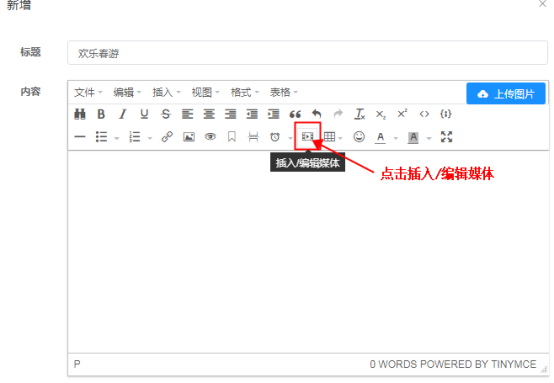Image resolution: width=554 pixels, height=383 pixels.
Task: Open the 插入 menu
Action: pos(166,93)
